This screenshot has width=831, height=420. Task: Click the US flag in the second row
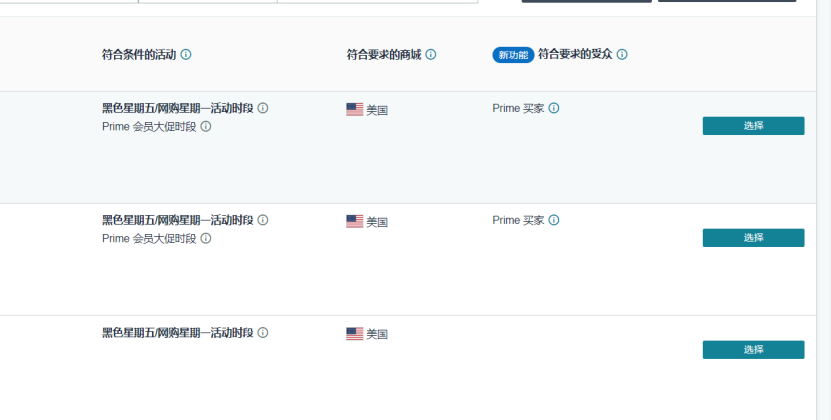(355, 221)
